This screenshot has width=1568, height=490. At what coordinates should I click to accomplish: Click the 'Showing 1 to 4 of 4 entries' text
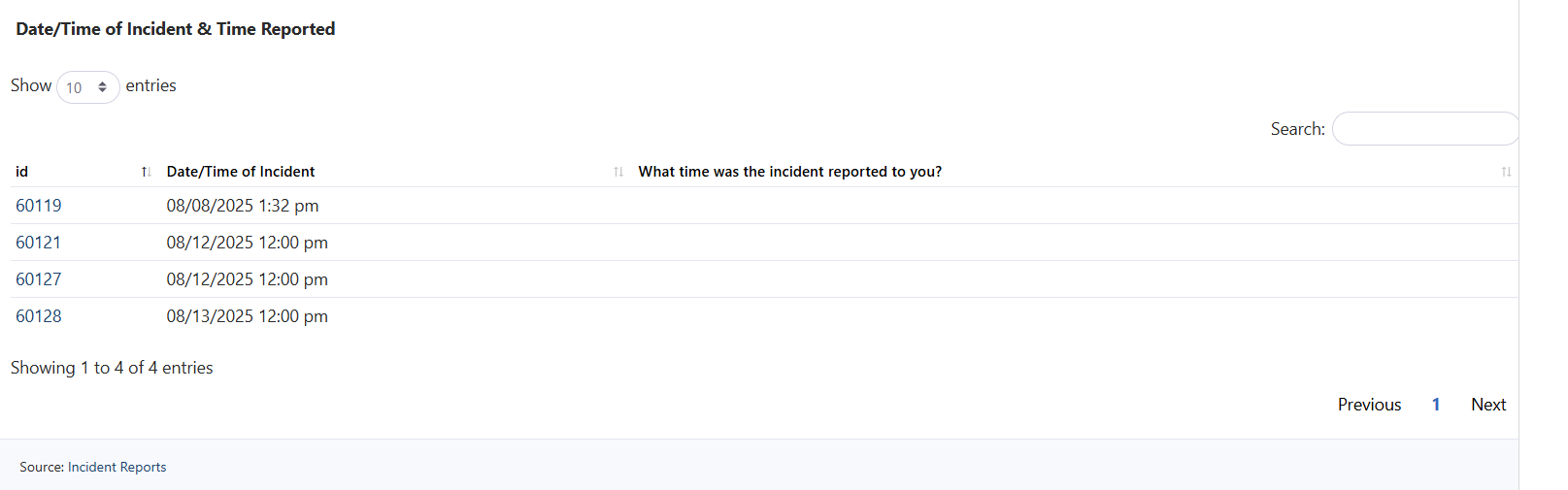112,368
